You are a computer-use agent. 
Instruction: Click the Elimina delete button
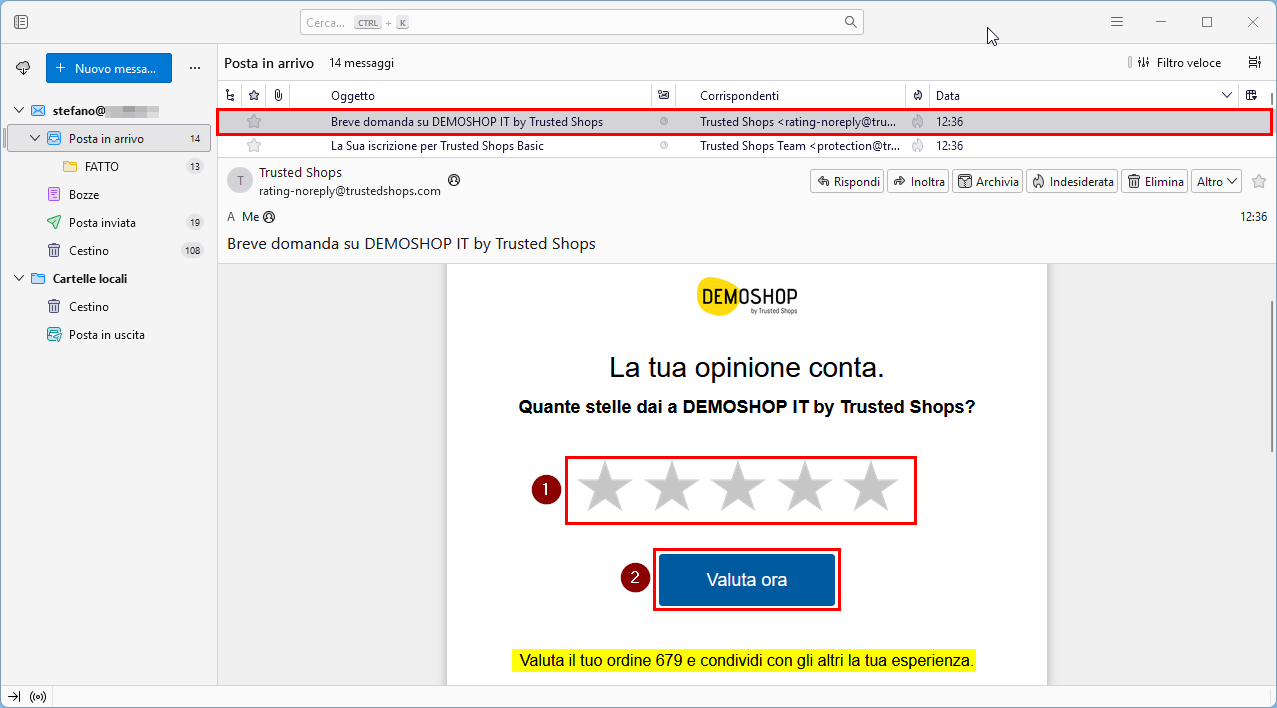[x=1155, y=181]
